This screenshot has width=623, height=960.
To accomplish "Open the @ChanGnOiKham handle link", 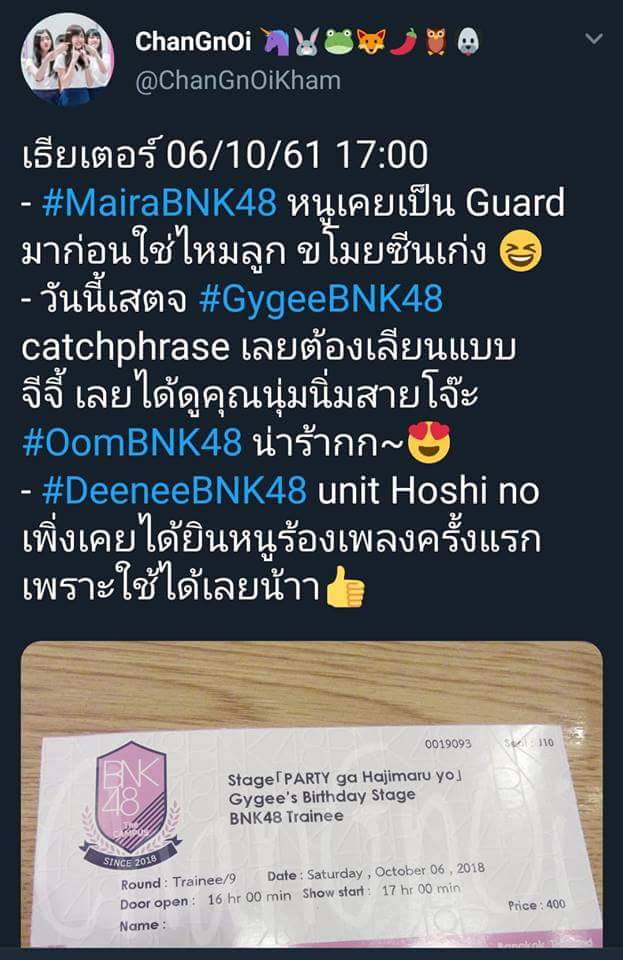I will (237, 81).
